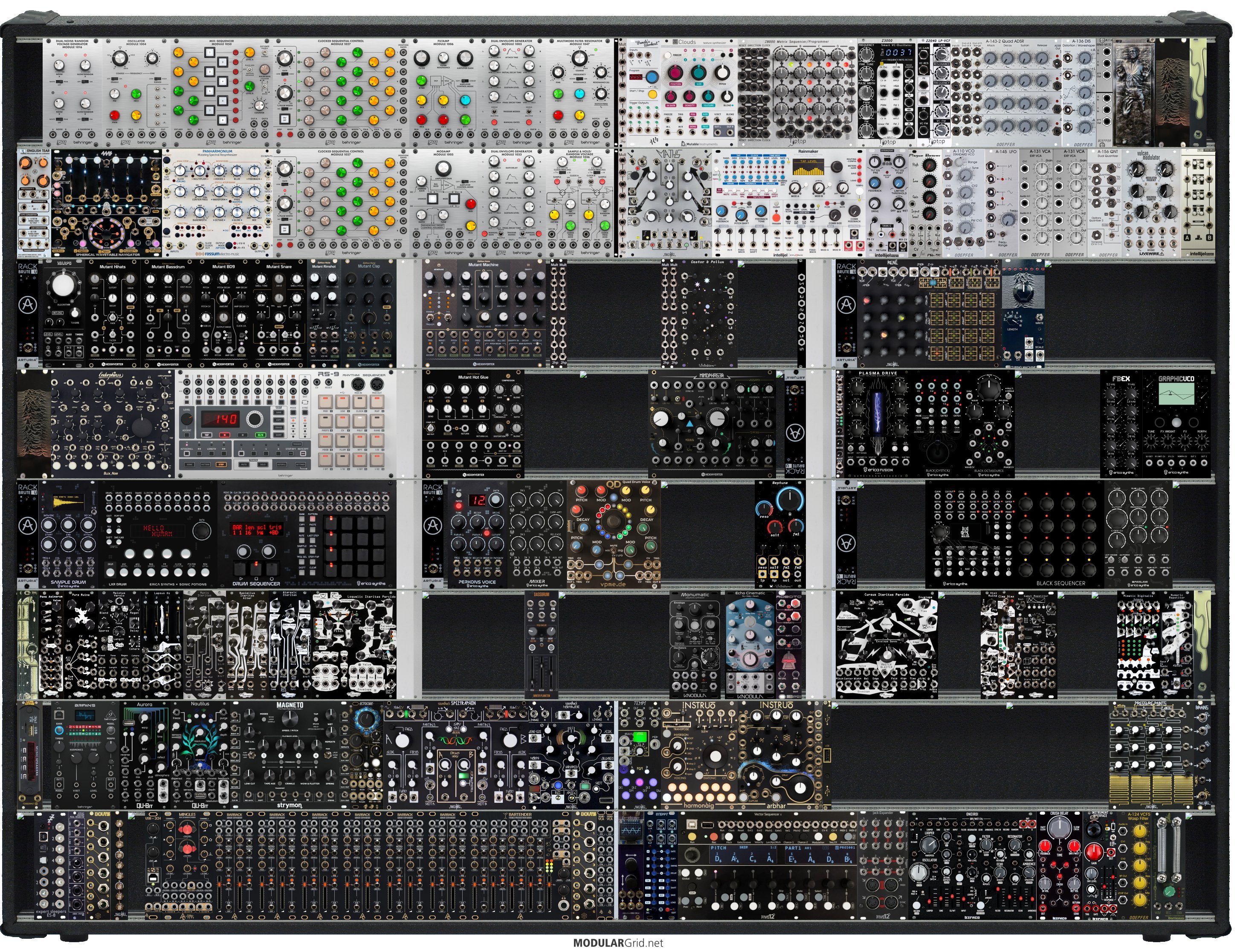1237x952 pixels.
Task: Click the Black Joystick2 joystick
Action: pyautogui.click(x=937, y=453)
